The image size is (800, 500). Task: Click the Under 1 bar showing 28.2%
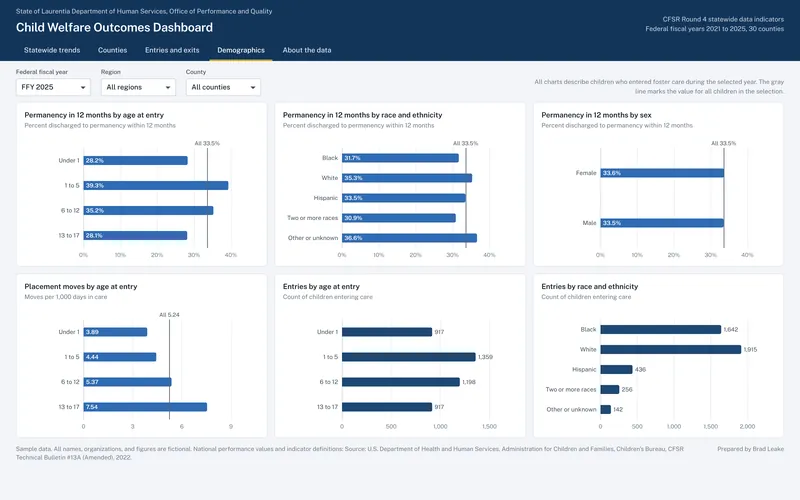point(135,160)
